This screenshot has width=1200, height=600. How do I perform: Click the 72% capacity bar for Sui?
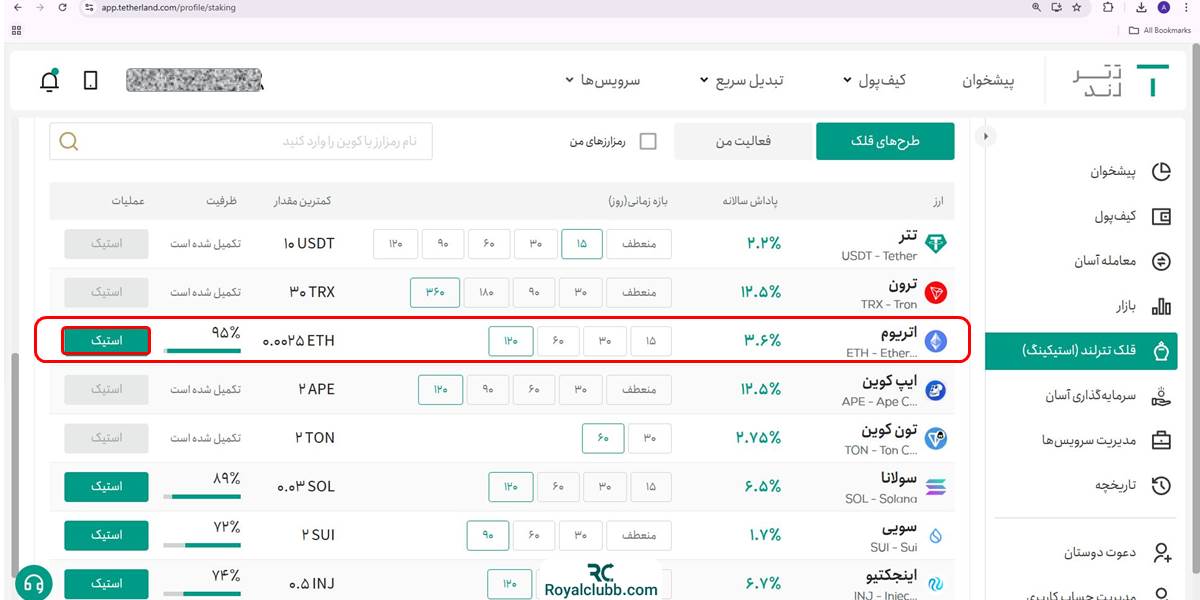coord(203,545)
